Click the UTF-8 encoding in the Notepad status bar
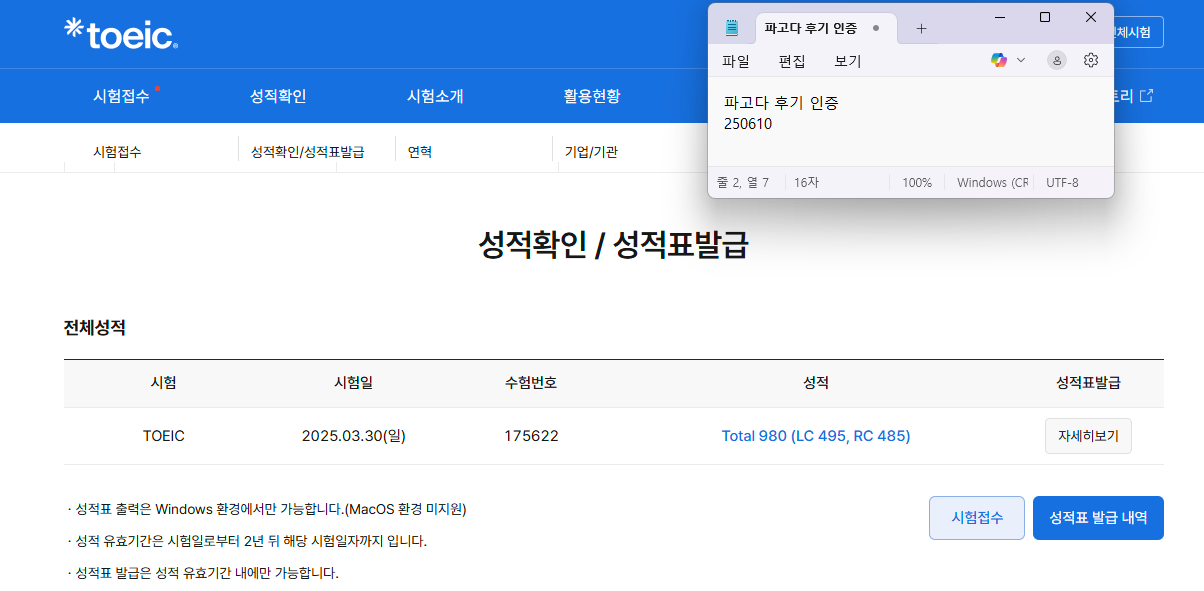The width and height of the screenshot is (1204, 591). pos(1062,183)
